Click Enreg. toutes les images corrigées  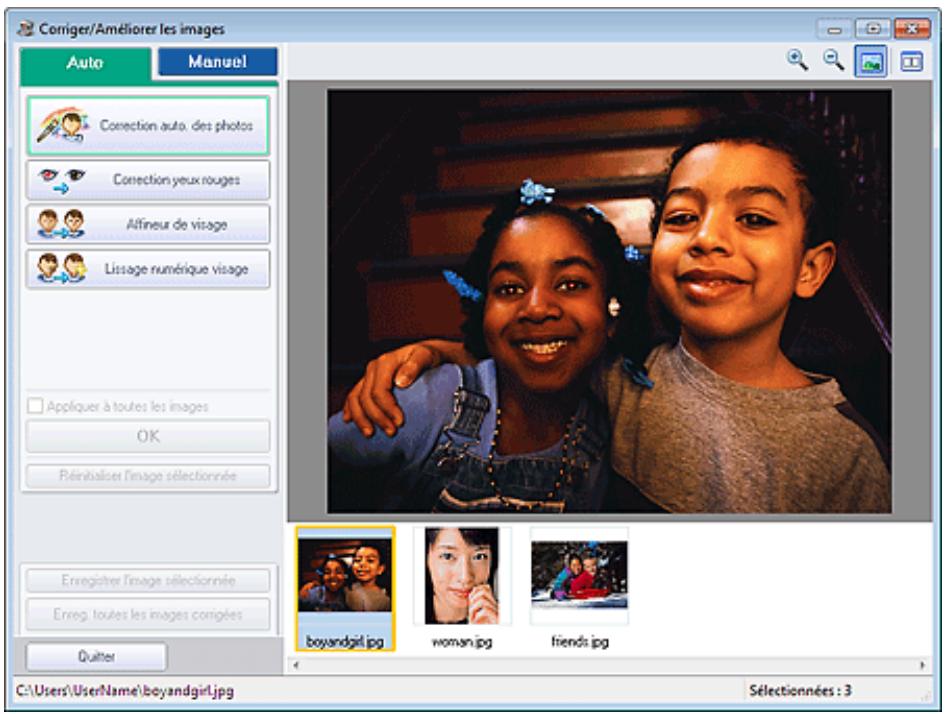point(148,615)
